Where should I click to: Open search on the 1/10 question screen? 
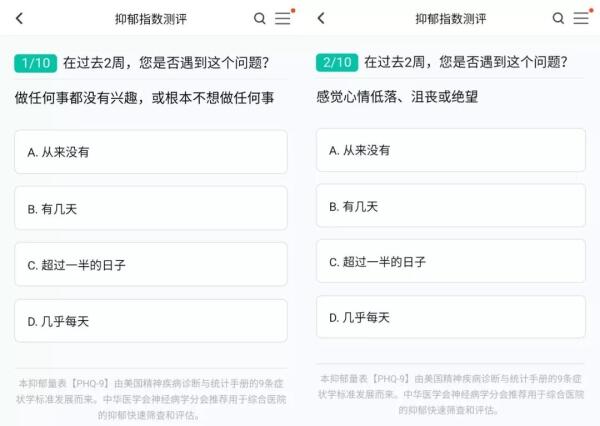(260, 18)
